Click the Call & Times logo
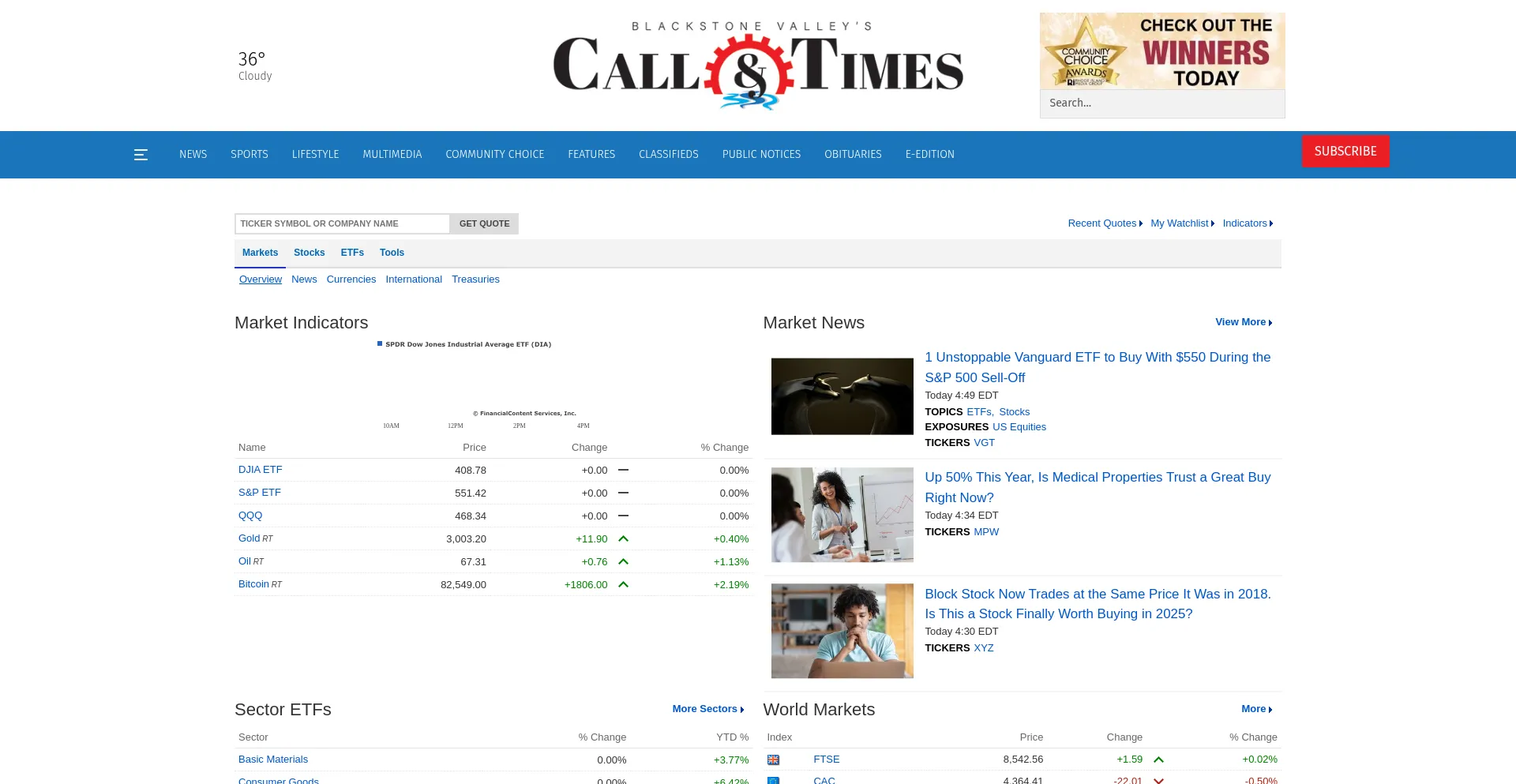 tap(757, 66)
